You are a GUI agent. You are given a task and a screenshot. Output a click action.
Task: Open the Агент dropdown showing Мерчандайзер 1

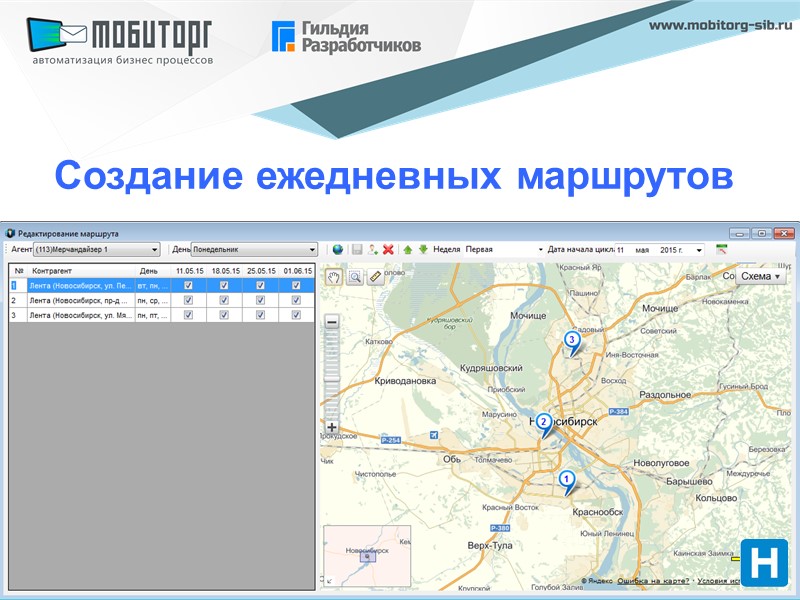155,250
